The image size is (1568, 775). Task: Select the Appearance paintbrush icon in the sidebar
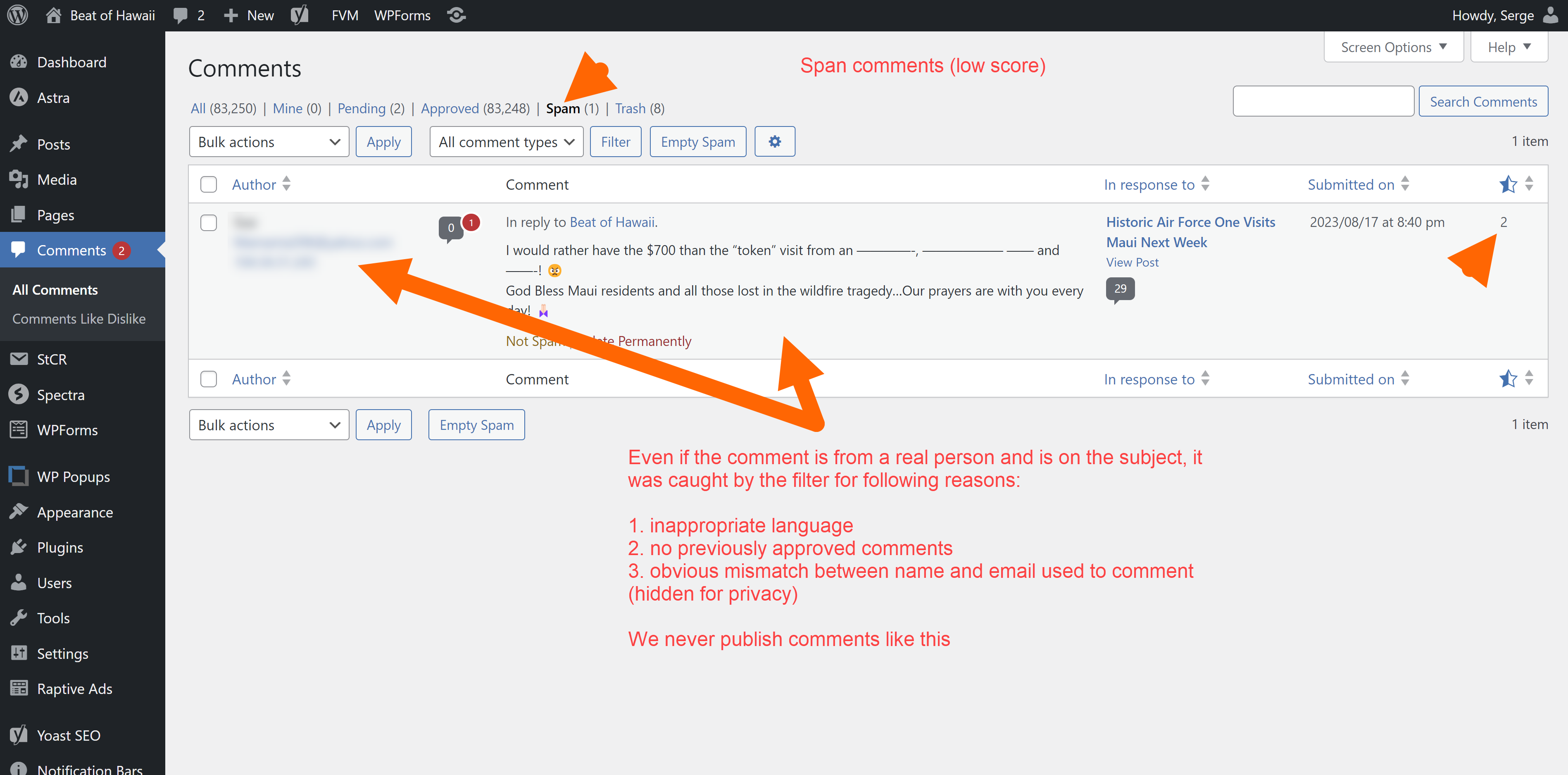19,512
